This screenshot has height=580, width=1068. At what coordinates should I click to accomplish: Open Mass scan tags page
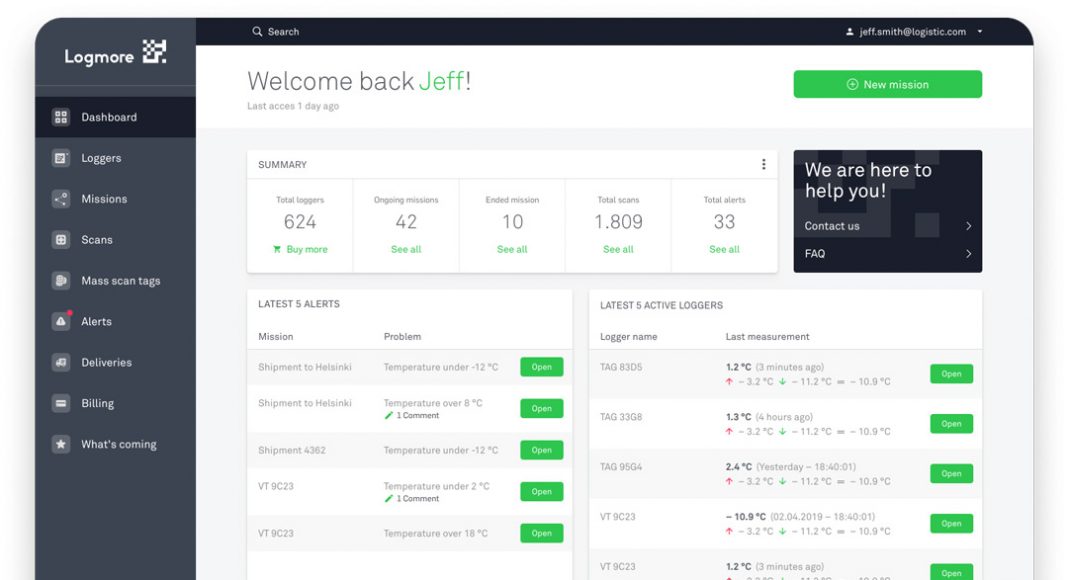[116, 280]
